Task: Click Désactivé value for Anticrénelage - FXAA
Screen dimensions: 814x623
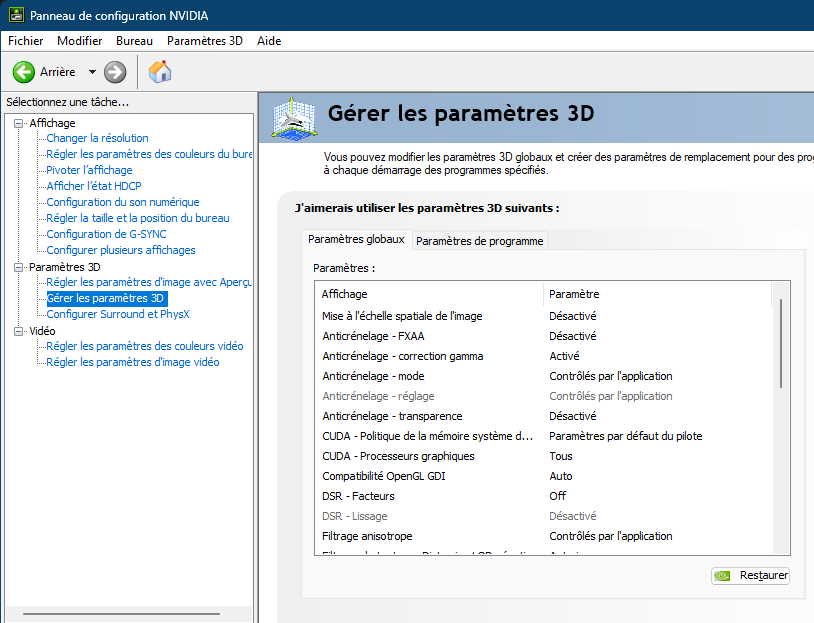Action: pyautogui.click(x=573, y=336)
